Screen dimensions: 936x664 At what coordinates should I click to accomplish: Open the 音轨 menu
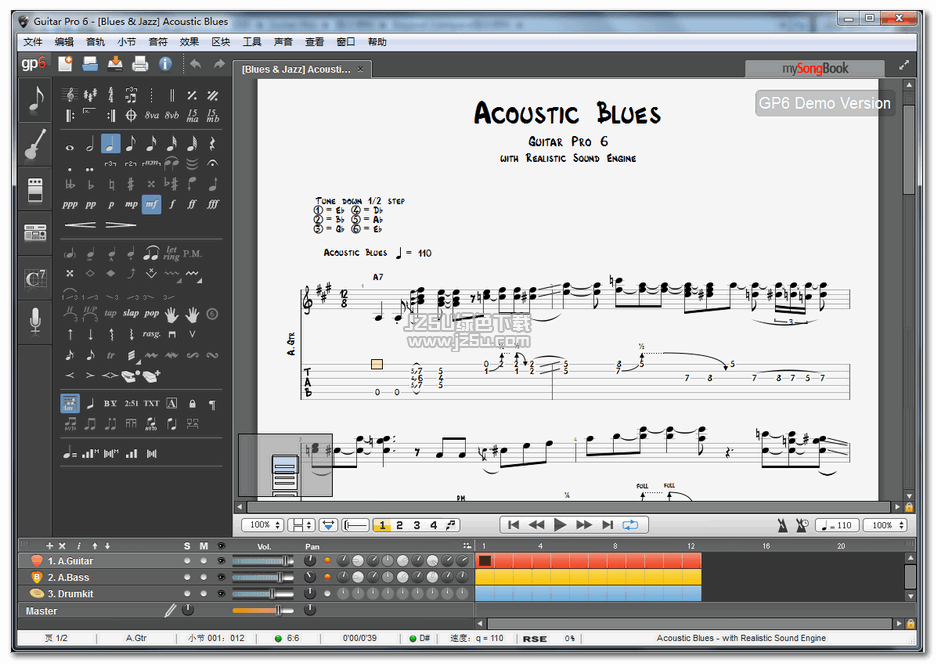[x=96, y=42]
